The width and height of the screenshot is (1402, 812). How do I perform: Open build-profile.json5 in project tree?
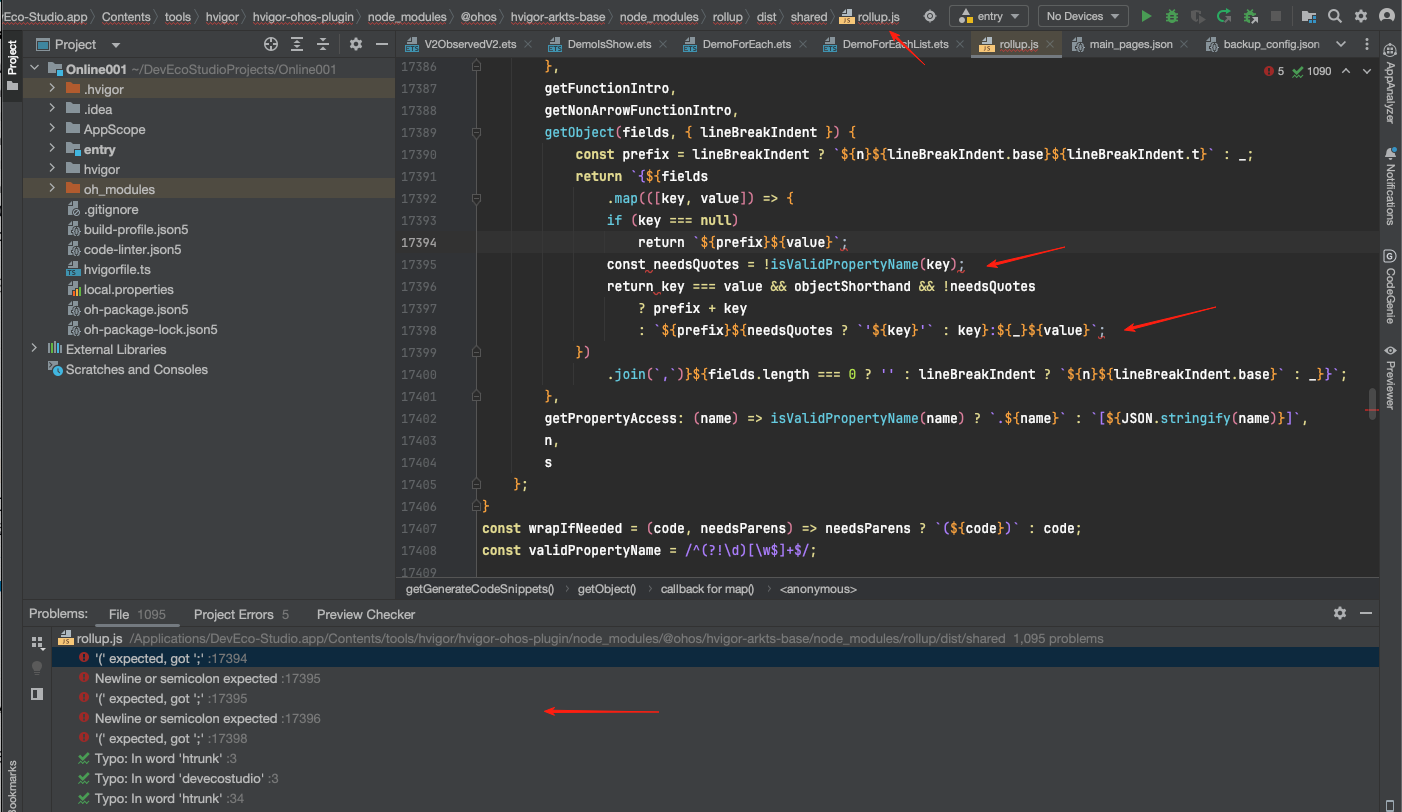[136, 229]
